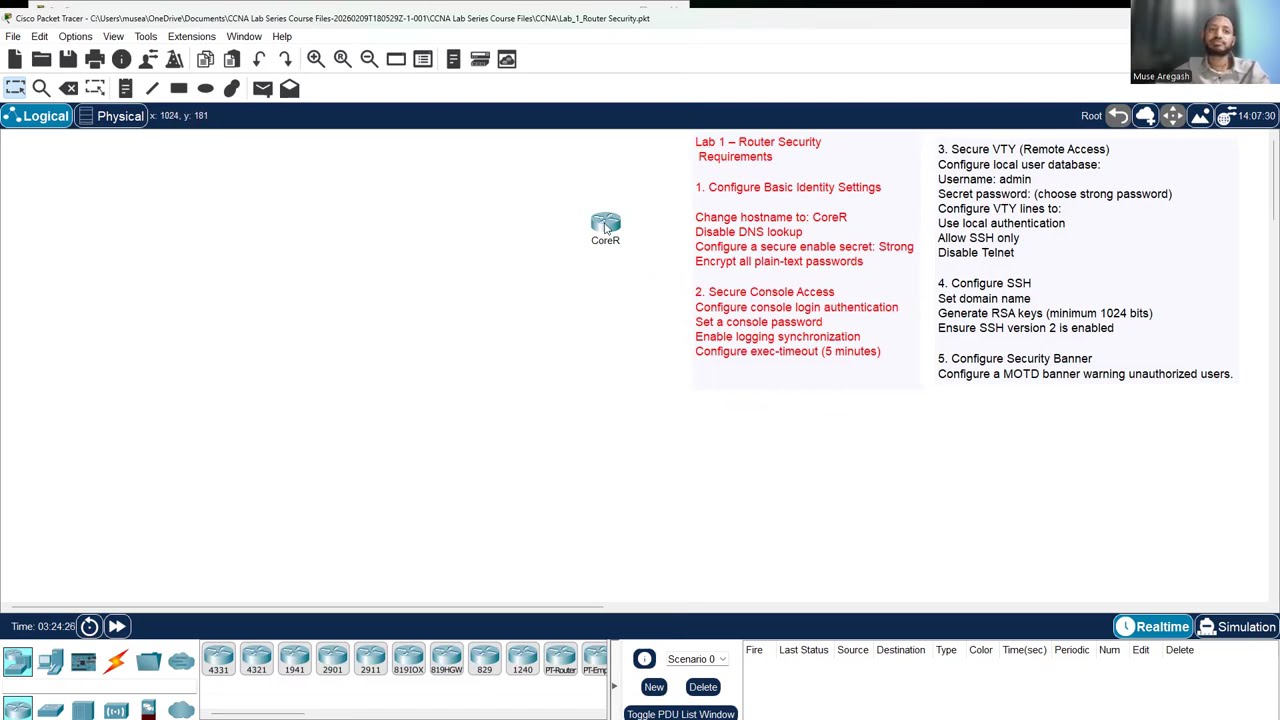Switch to Realtime mode
This screenshot has width=1280, height=720.
[x=1152, y=627]
